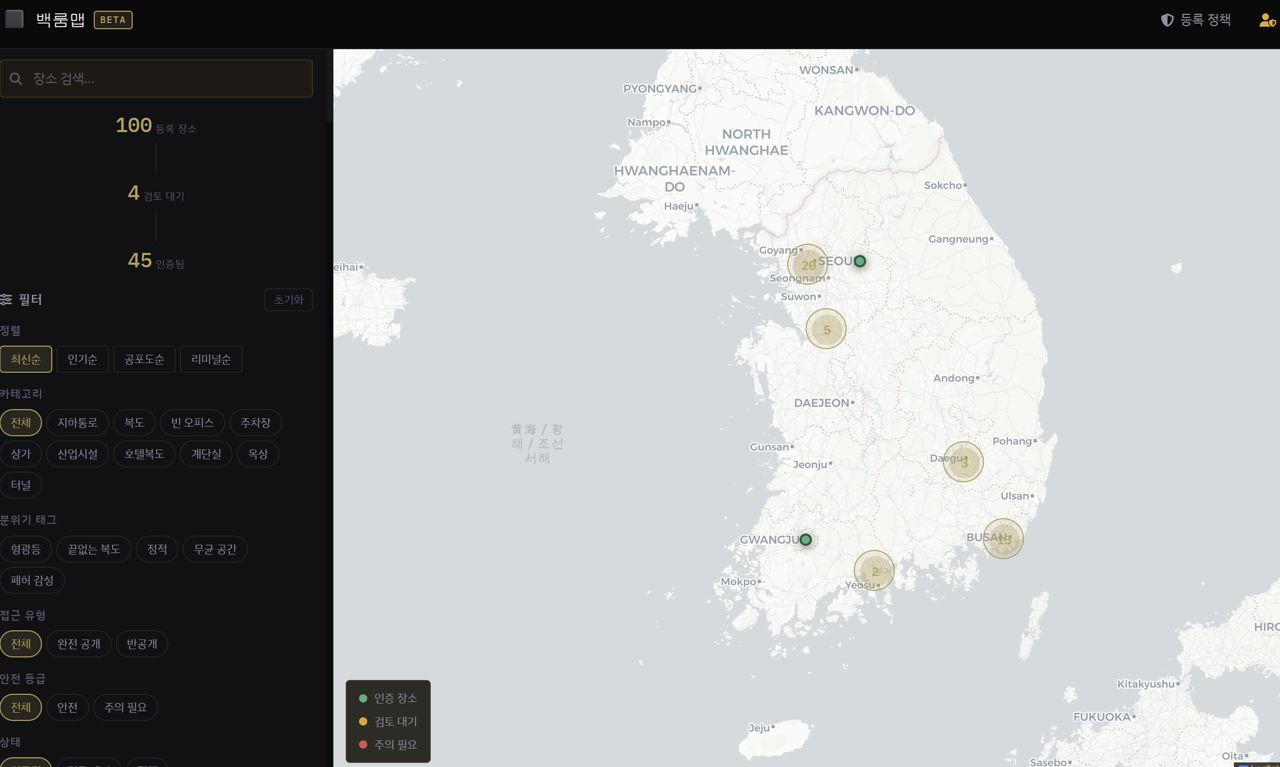Open the cluster marker showing 5
1280x767 pixels.
(826, 329)
